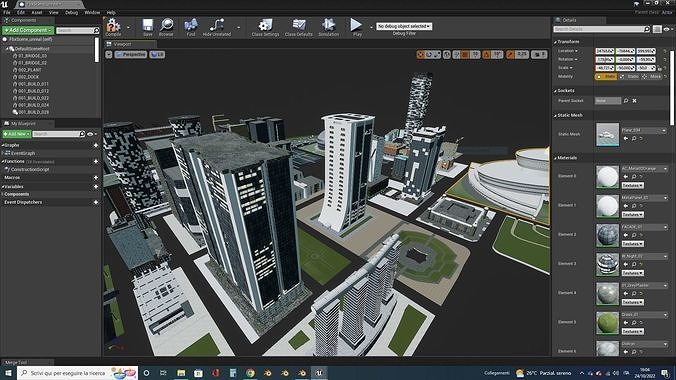Set Mobility to Movable

[652, 76]
